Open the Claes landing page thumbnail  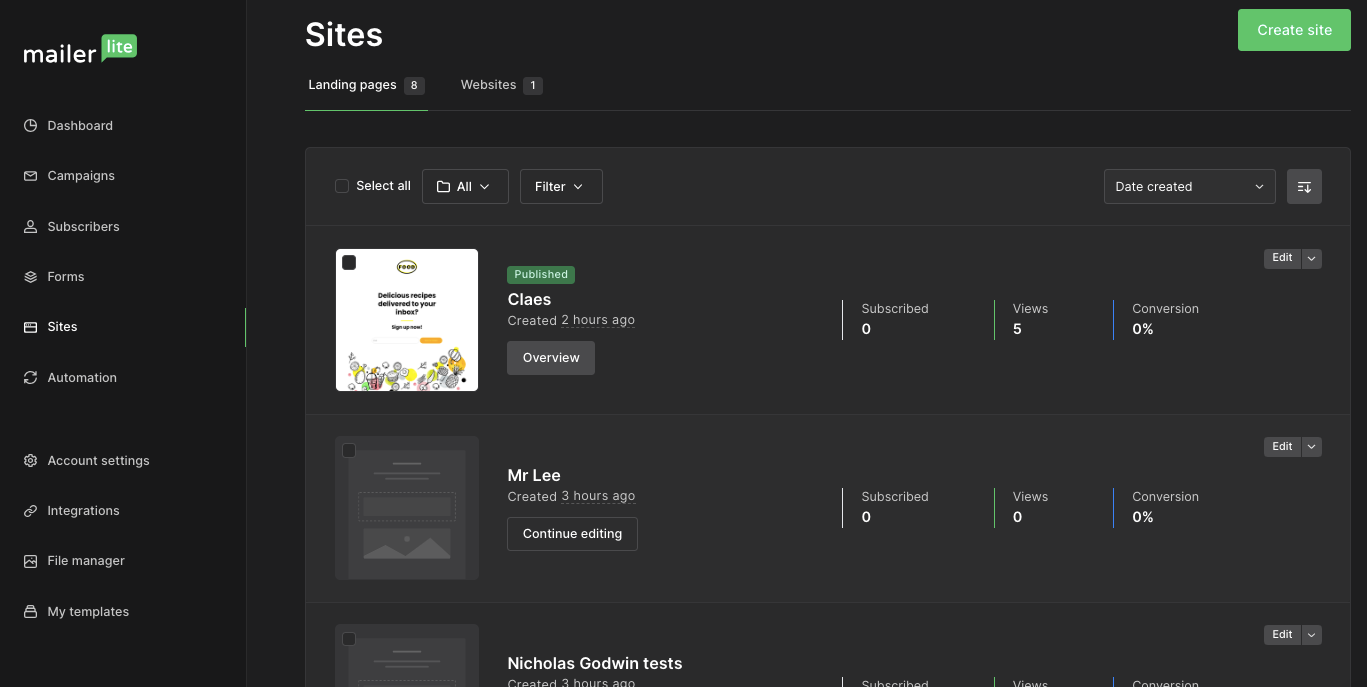(407, 320)
